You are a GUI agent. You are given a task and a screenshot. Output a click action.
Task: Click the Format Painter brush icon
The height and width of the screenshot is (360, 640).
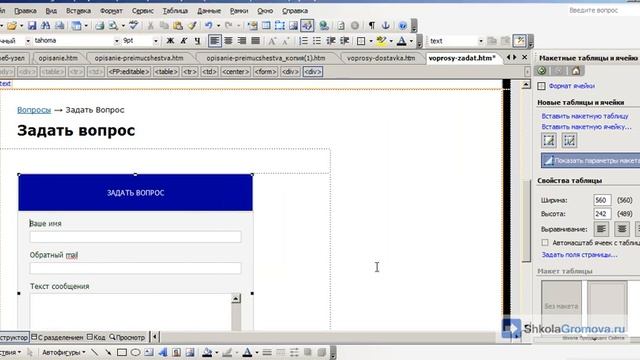click(x=192, y=26)
